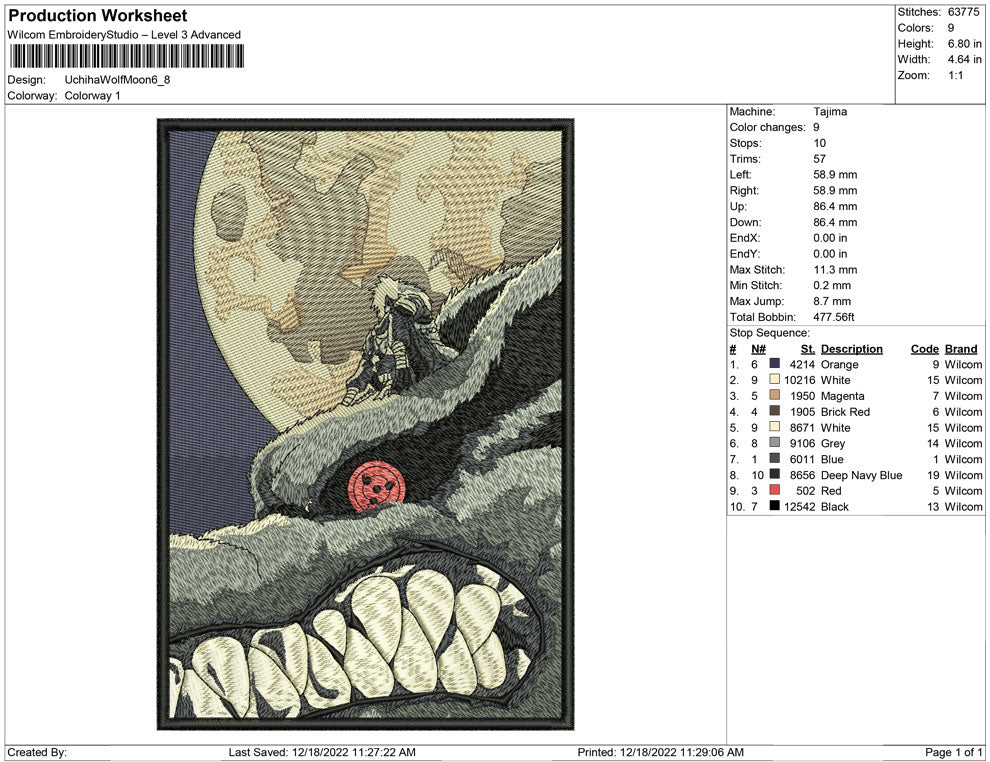990x762 pixels.
Task: Click the Color changes value '9'
Action: [816, 128]
